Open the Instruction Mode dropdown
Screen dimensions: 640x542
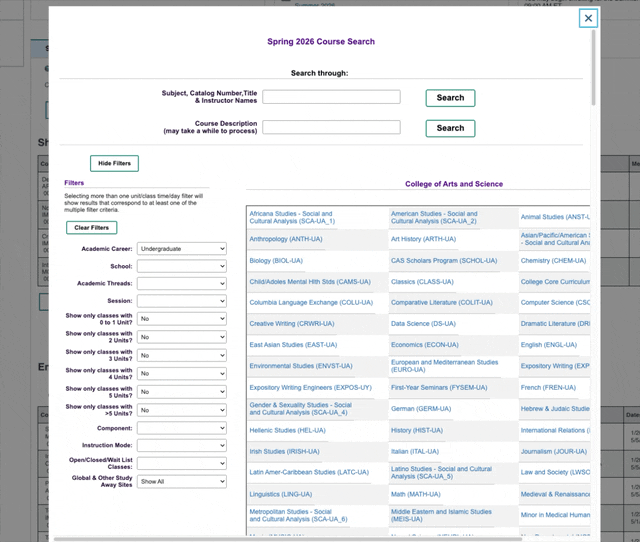click(x=182, y=445)
